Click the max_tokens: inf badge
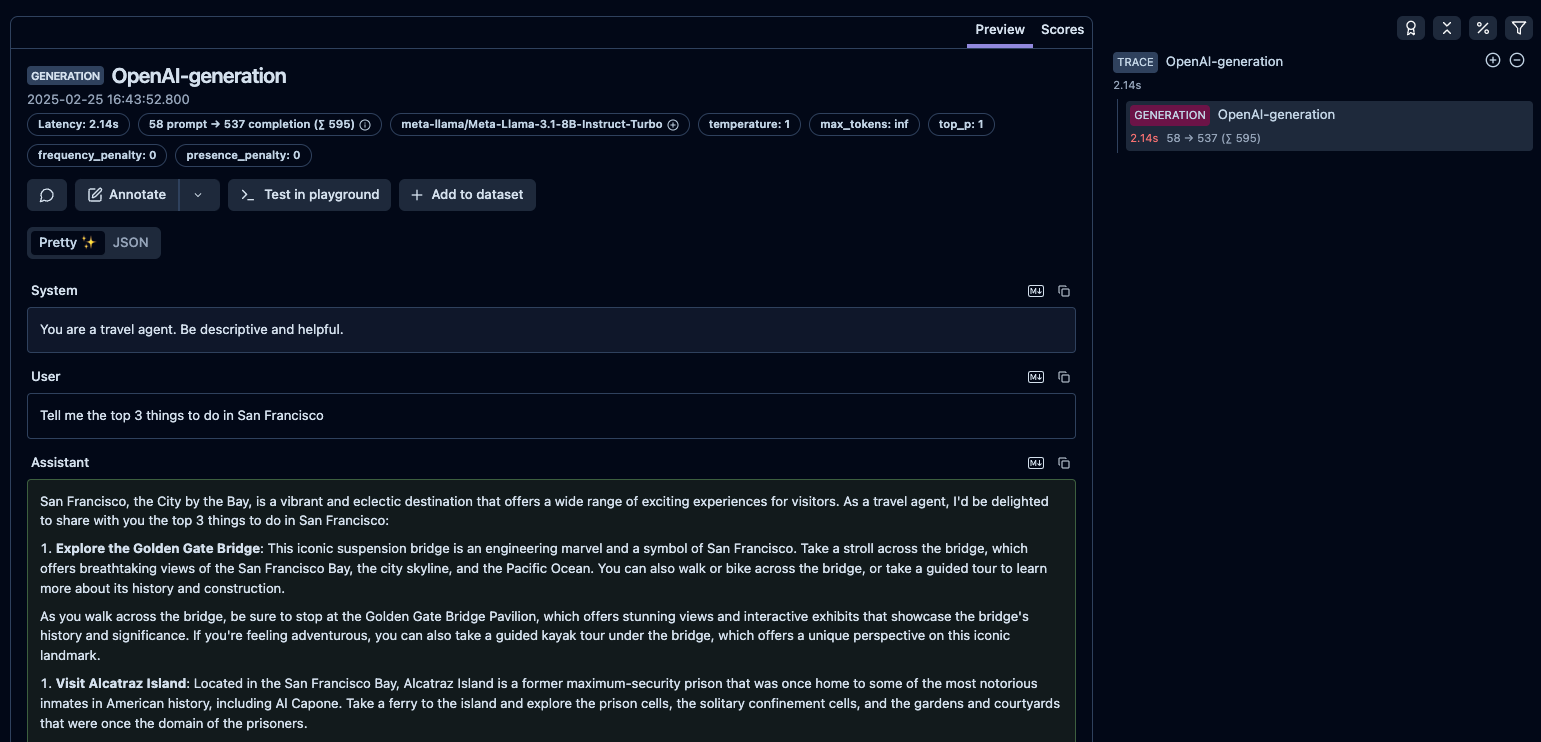This screenshot has height=742, width=1541. tap(864, 125)
